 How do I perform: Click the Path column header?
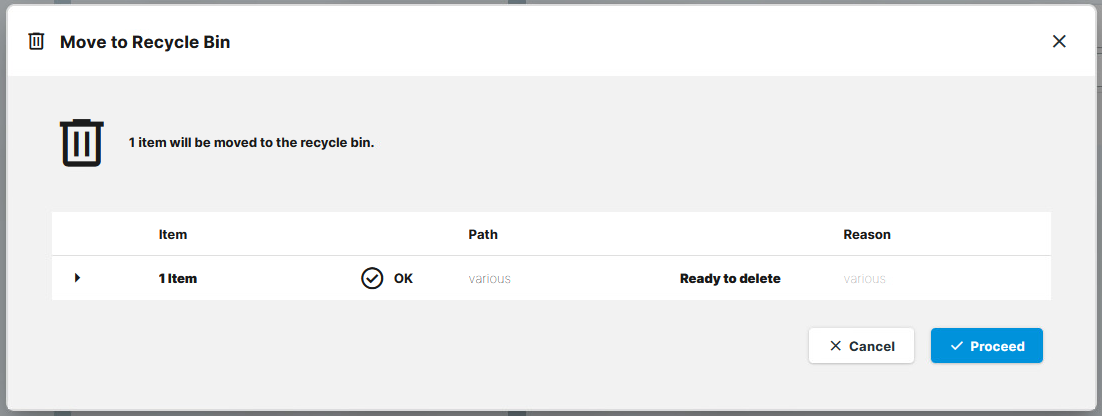pos(483,235)
